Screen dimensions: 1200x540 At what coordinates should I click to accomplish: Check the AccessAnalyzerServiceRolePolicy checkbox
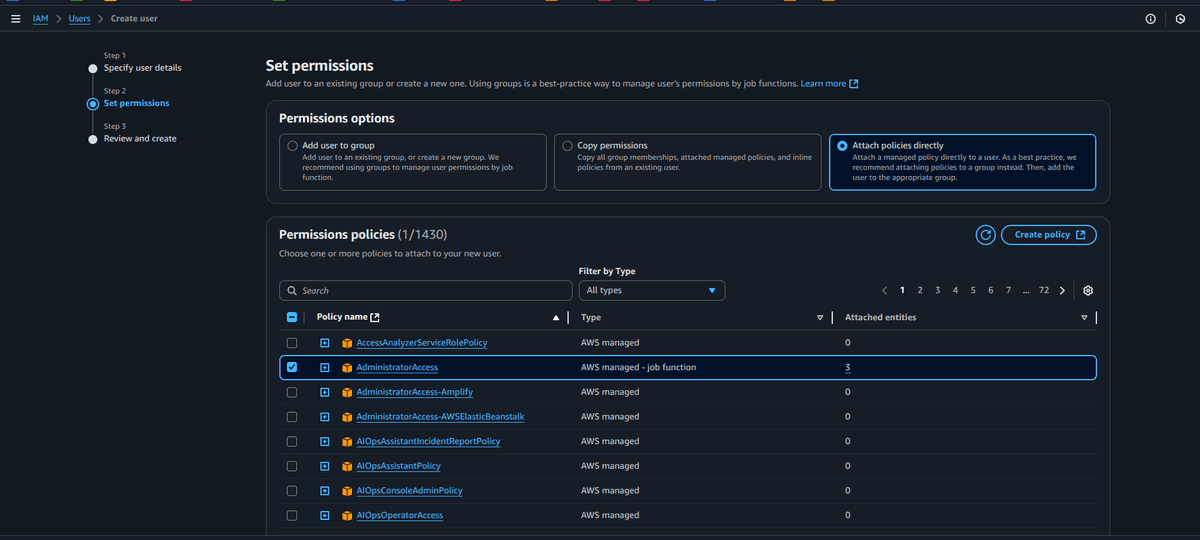tap(292, 343)
